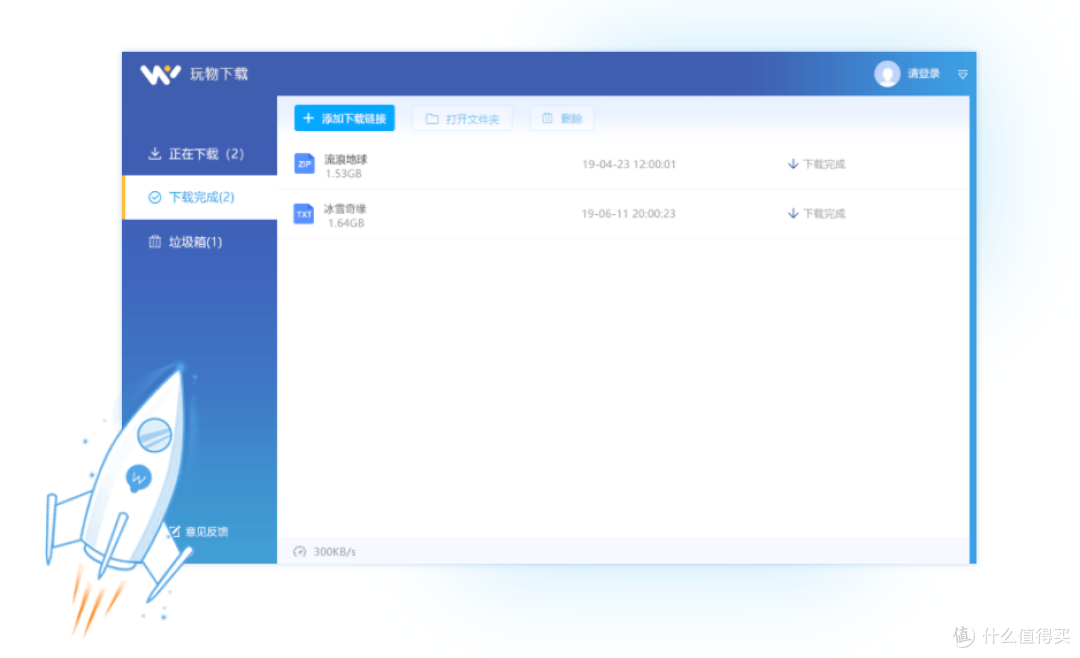Click the TXT file icon of 冰雪奇缘
1080x658 pixels.
[304, 214]
